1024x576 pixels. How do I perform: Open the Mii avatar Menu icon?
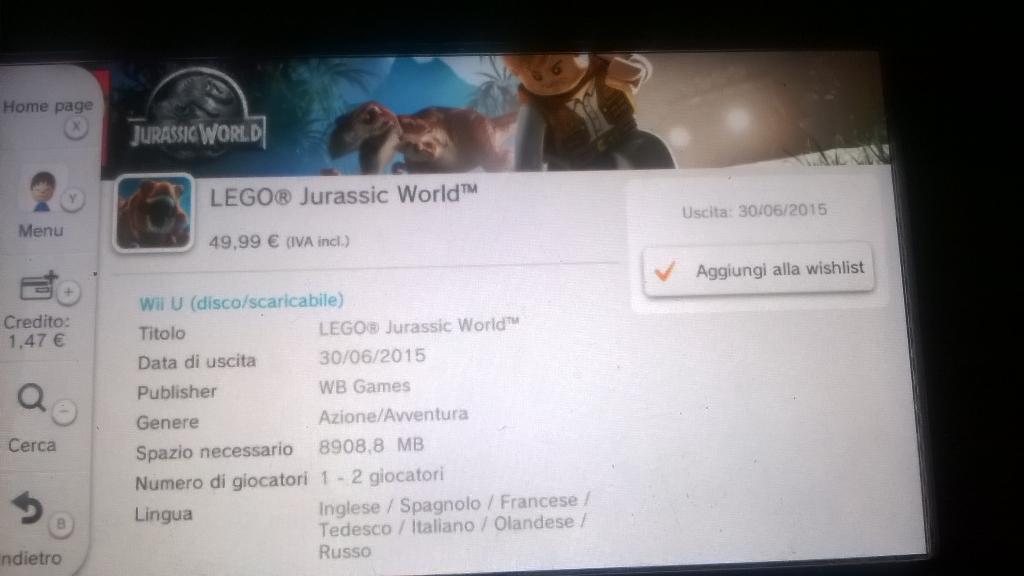click(42, 190)
